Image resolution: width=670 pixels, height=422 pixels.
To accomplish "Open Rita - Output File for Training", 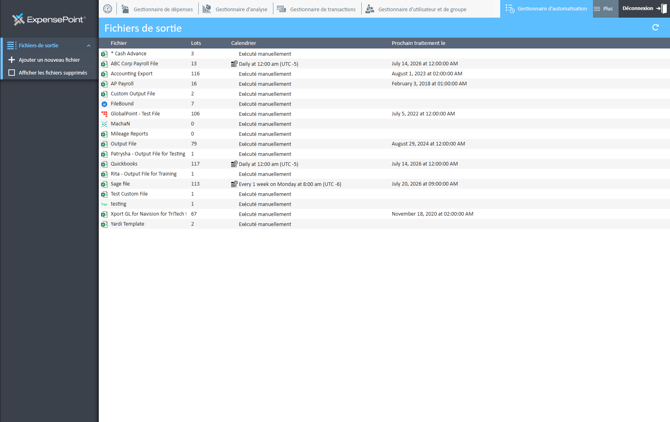I will (144, 174).
